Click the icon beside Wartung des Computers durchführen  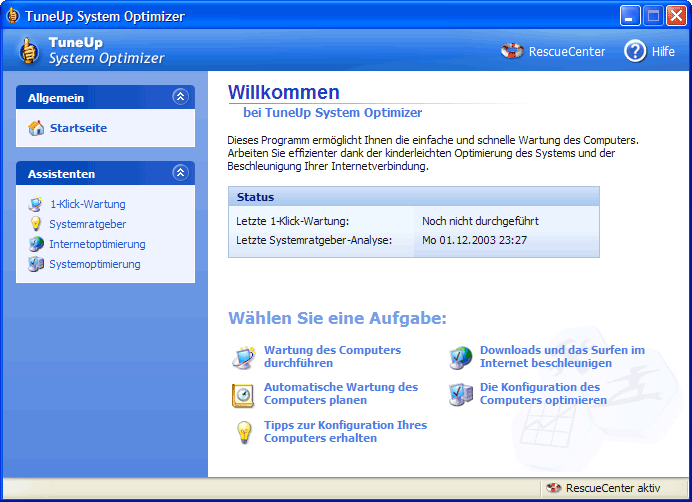click(244, 357)
